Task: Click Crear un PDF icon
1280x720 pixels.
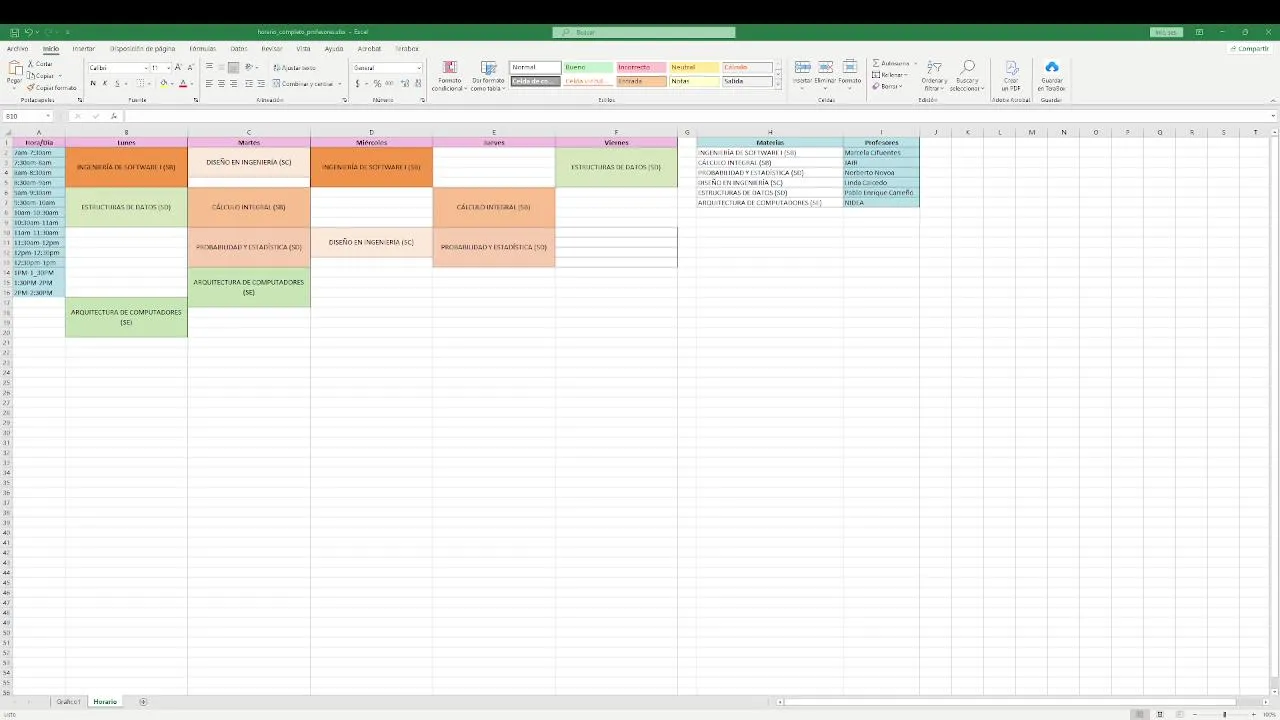Action: click(x=1011, y=68)
